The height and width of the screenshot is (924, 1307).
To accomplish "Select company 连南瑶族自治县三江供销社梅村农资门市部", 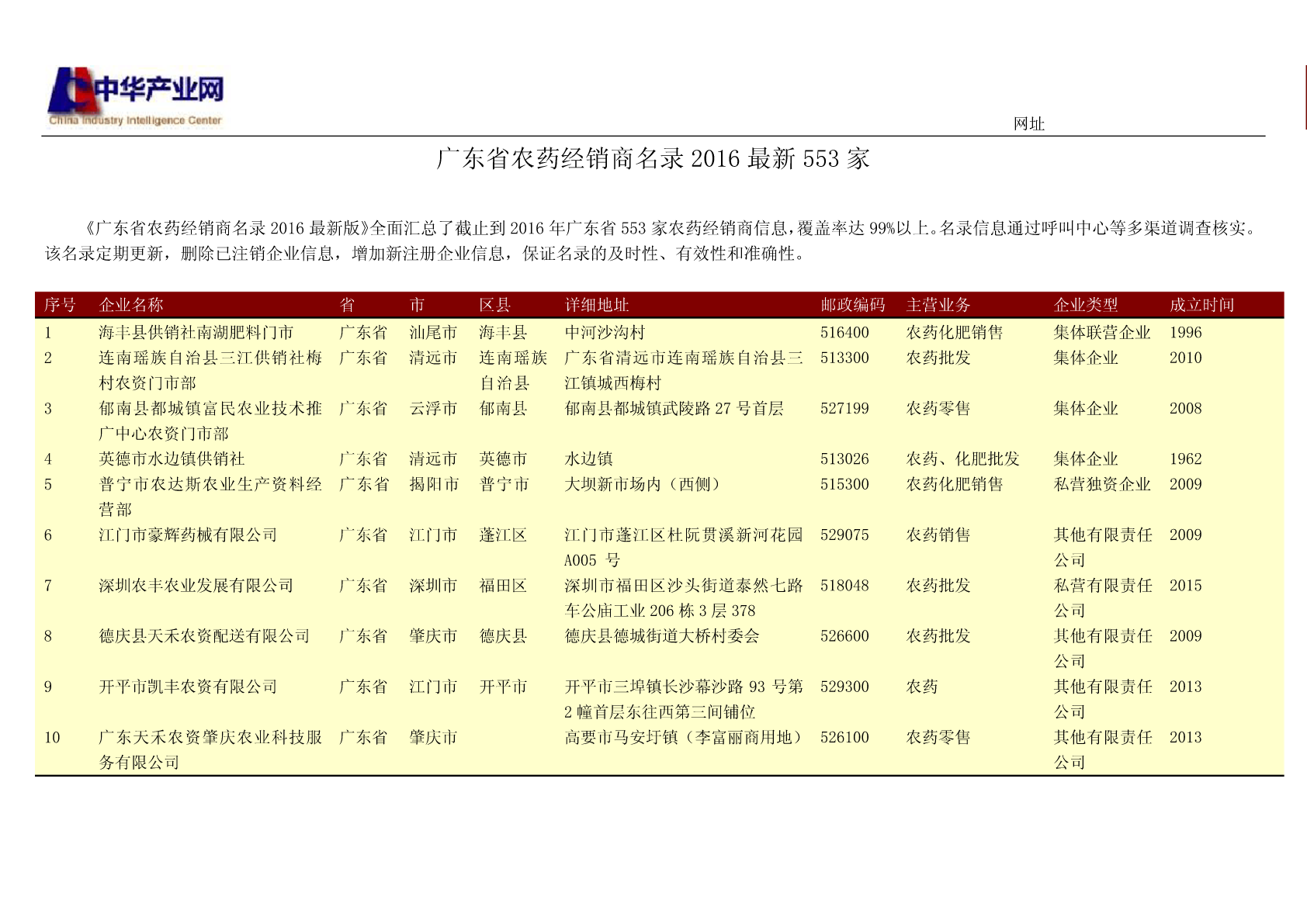I will pos(210,370).
